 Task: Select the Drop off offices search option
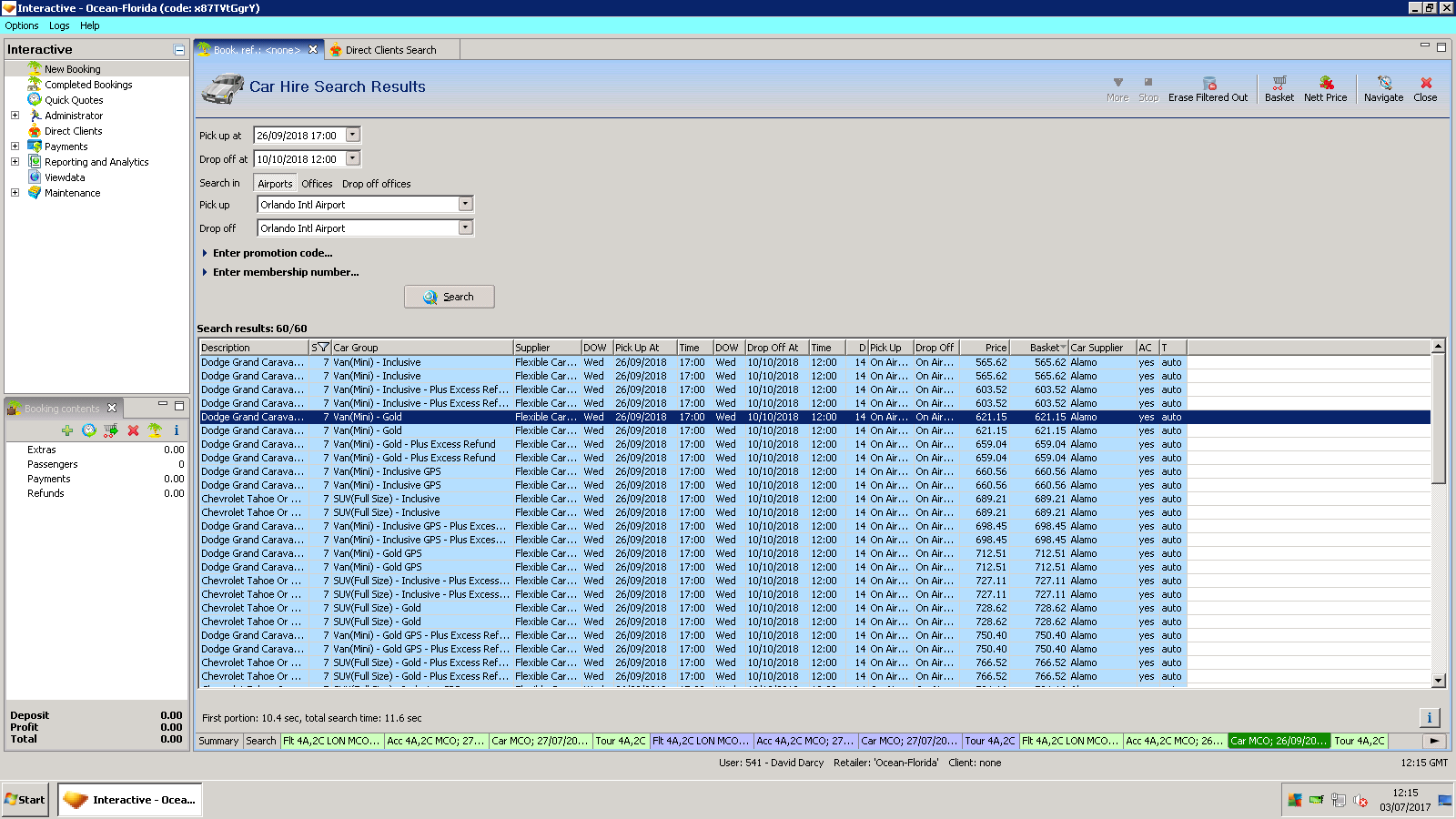click(x=376, y=184)
